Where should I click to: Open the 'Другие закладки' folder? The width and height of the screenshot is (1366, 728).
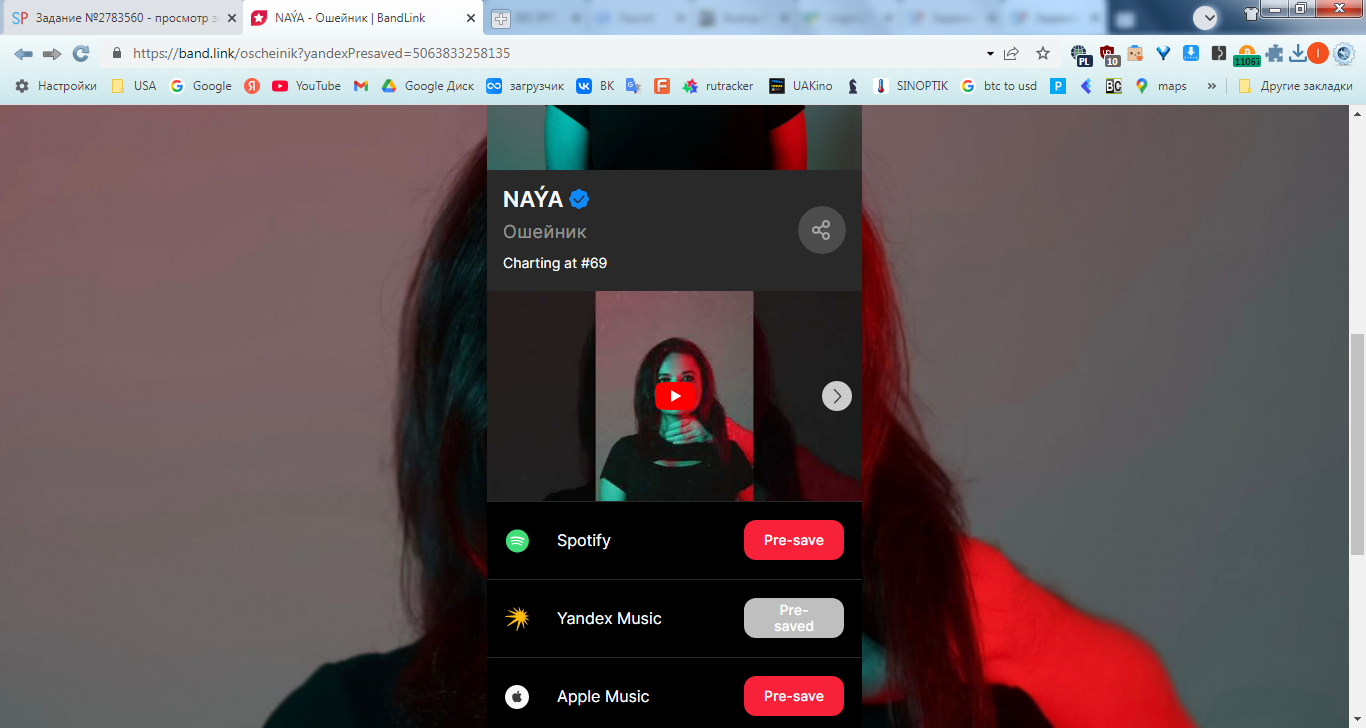coord(1296,86)
